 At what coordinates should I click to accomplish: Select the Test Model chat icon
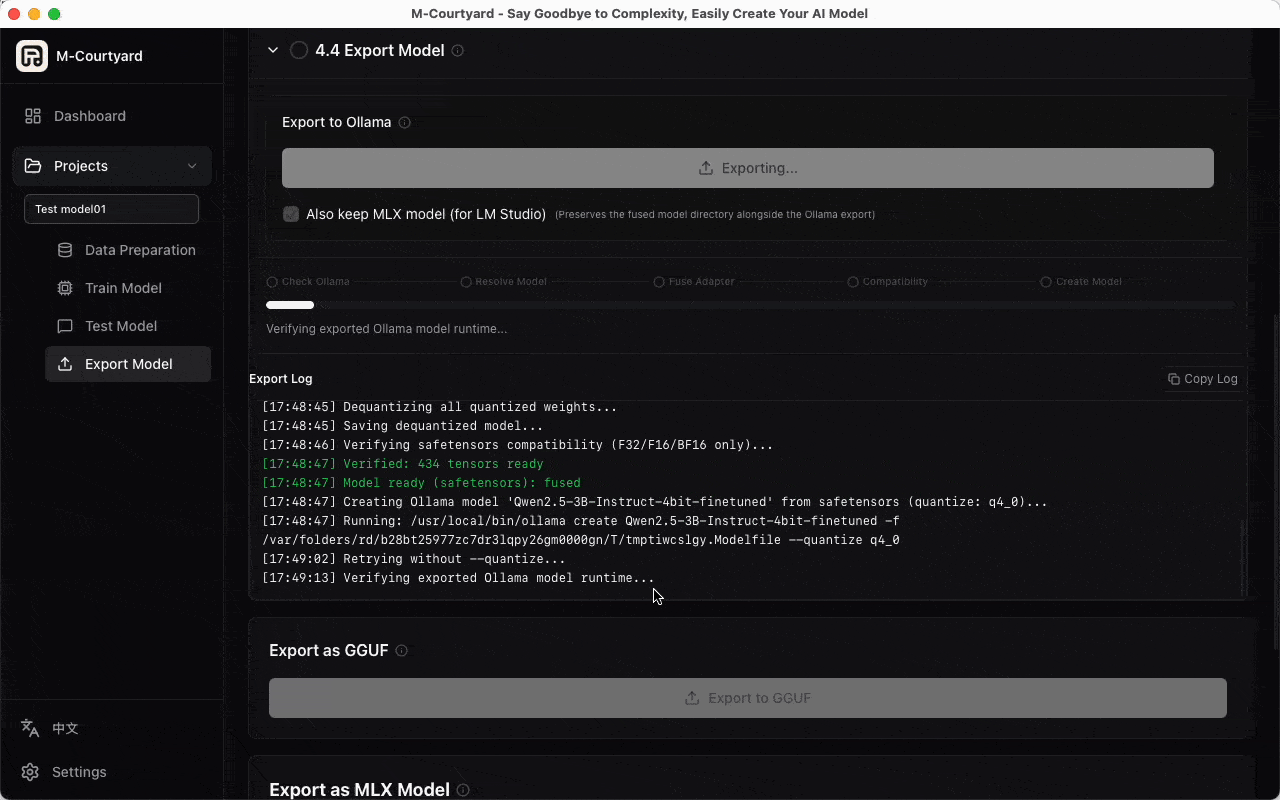tap(65, 326)
